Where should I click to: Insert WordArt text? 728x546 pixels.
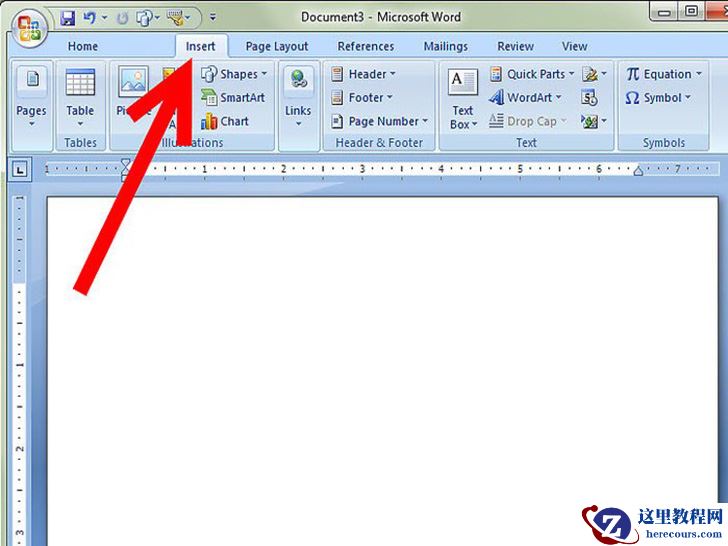(525, 98)
